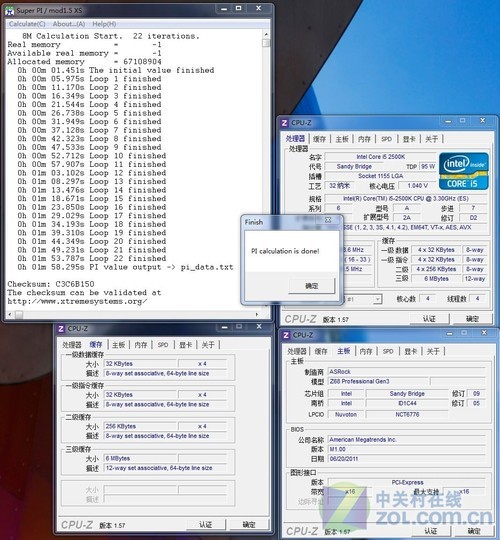Maximize the Super PI window

tap(239, 8)
